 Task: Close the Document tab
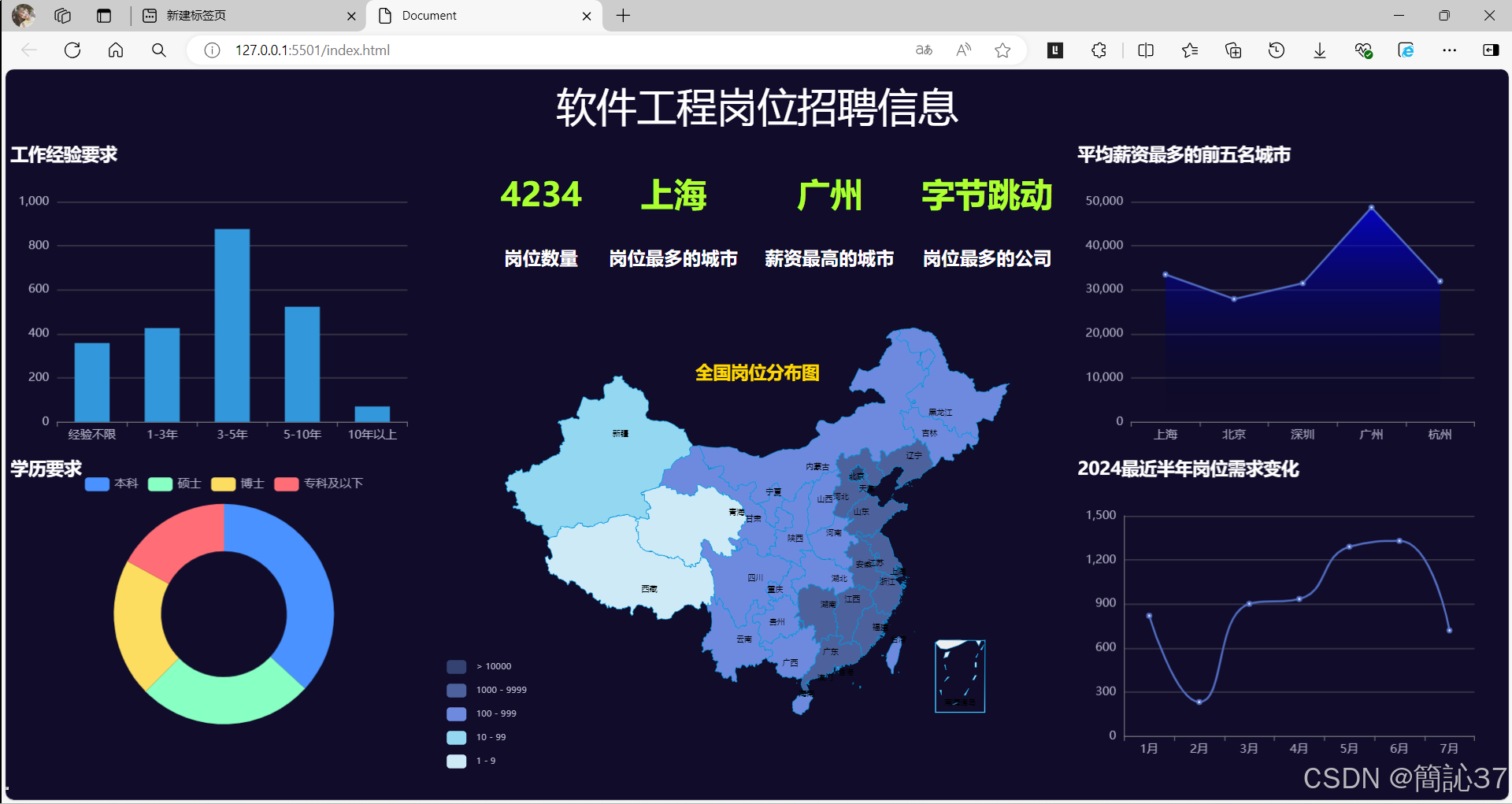(587, 16)
